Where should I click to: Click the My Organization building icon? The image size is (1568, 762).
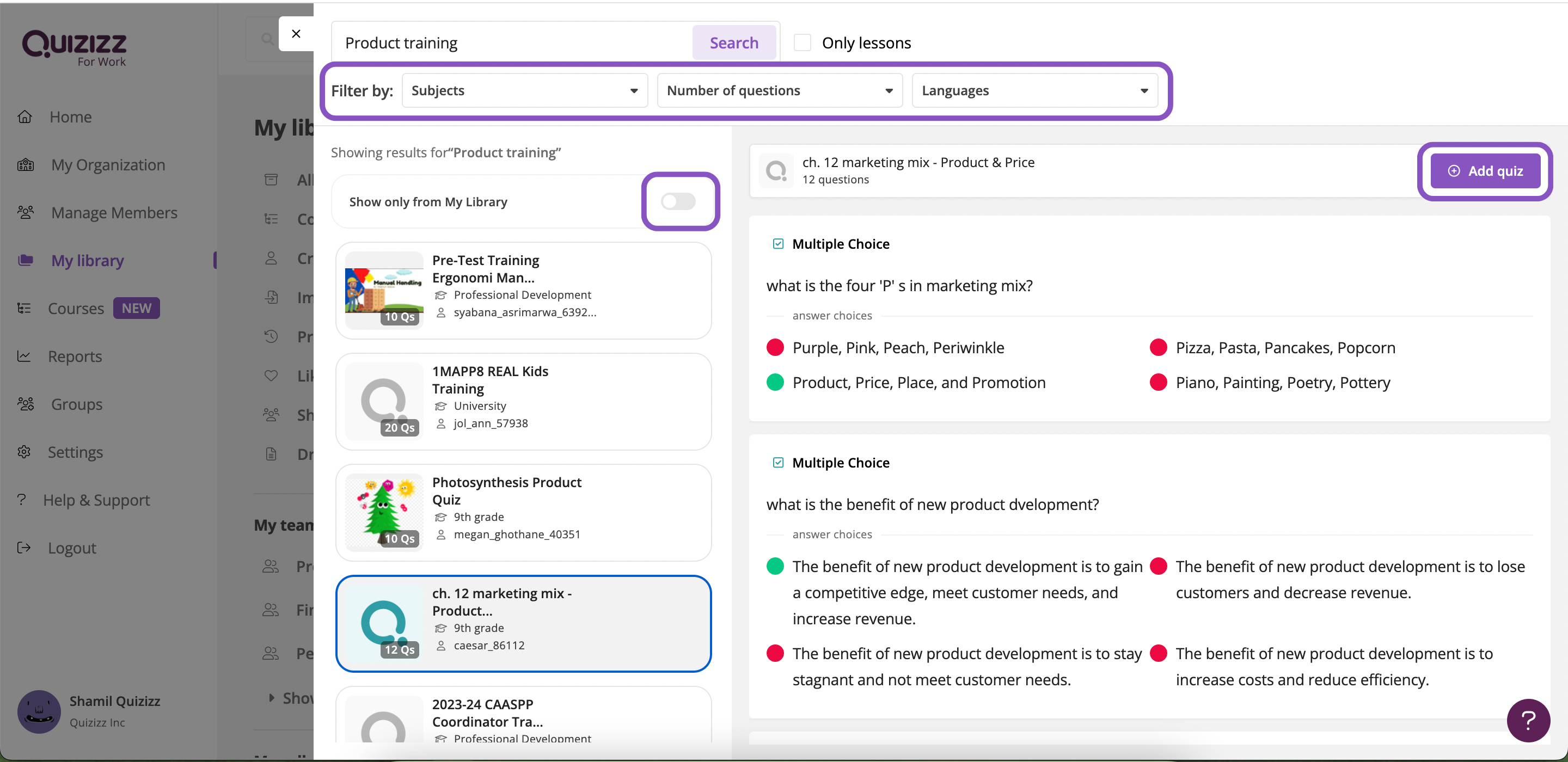click(x=26, y=164)
